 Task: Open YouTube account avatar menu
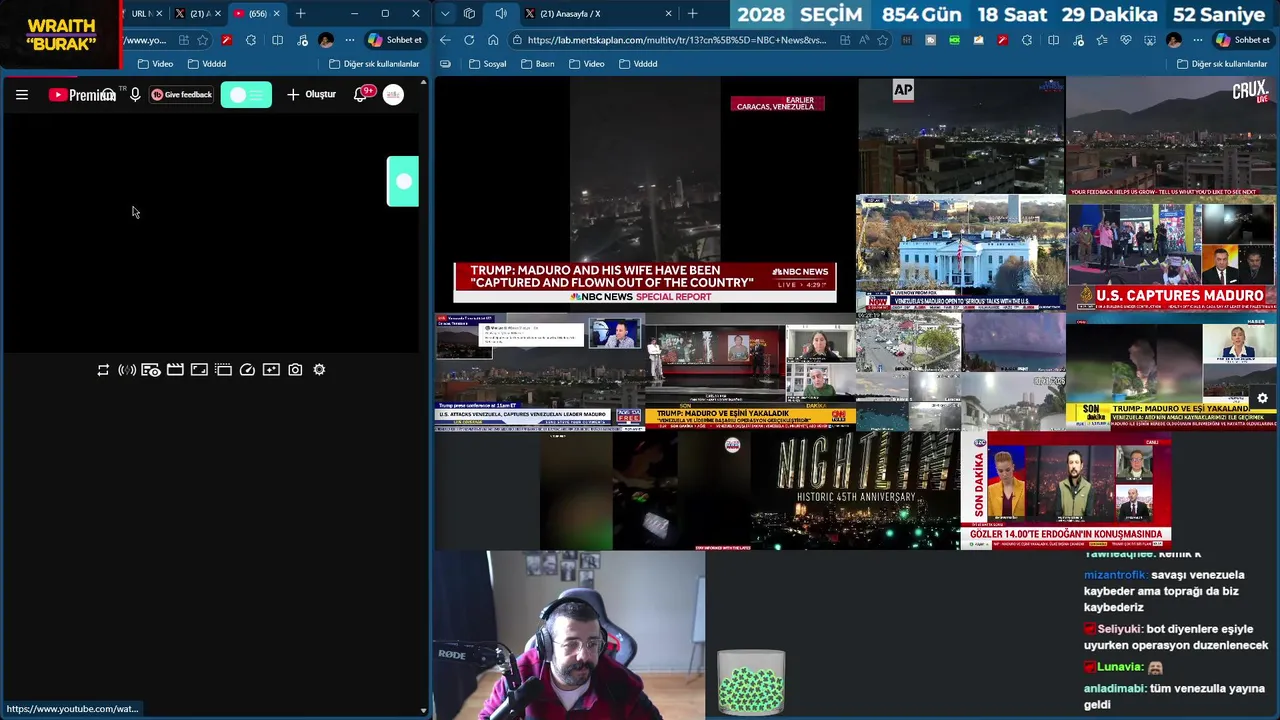pos(393,95)
